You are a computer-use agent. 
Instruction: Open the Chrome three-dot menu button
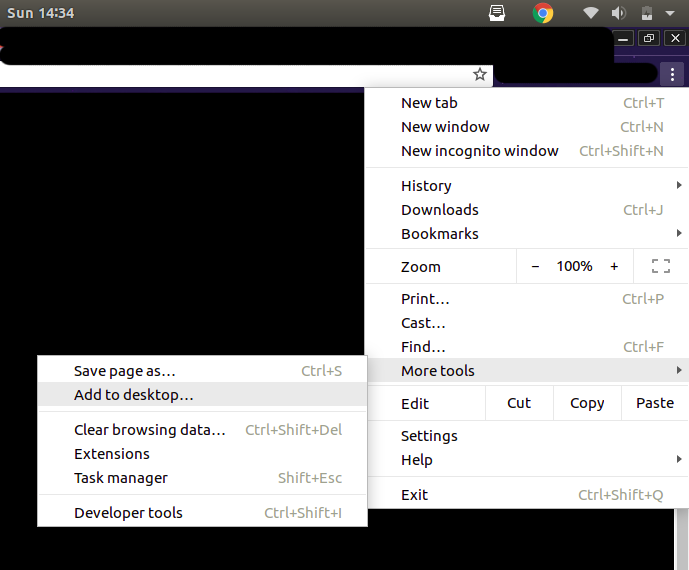pos(672,75)
